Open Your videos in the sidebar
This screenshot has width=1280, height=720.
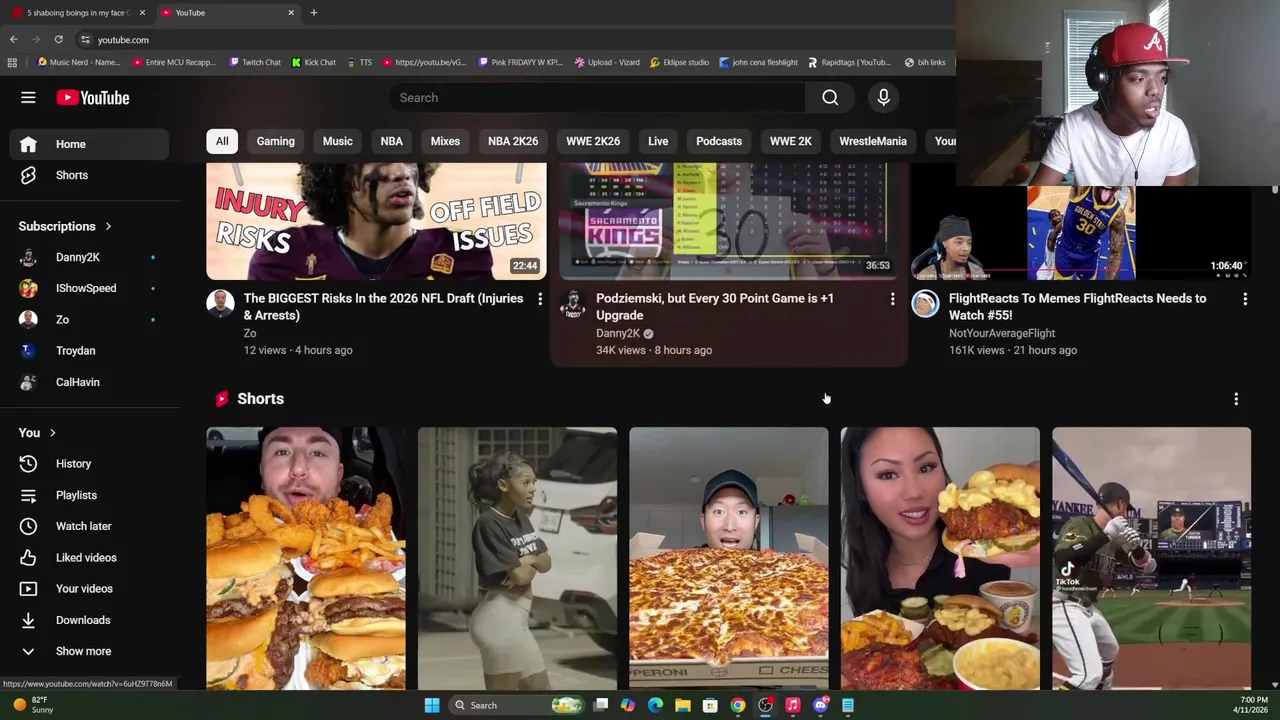click(x=90, y=589)
